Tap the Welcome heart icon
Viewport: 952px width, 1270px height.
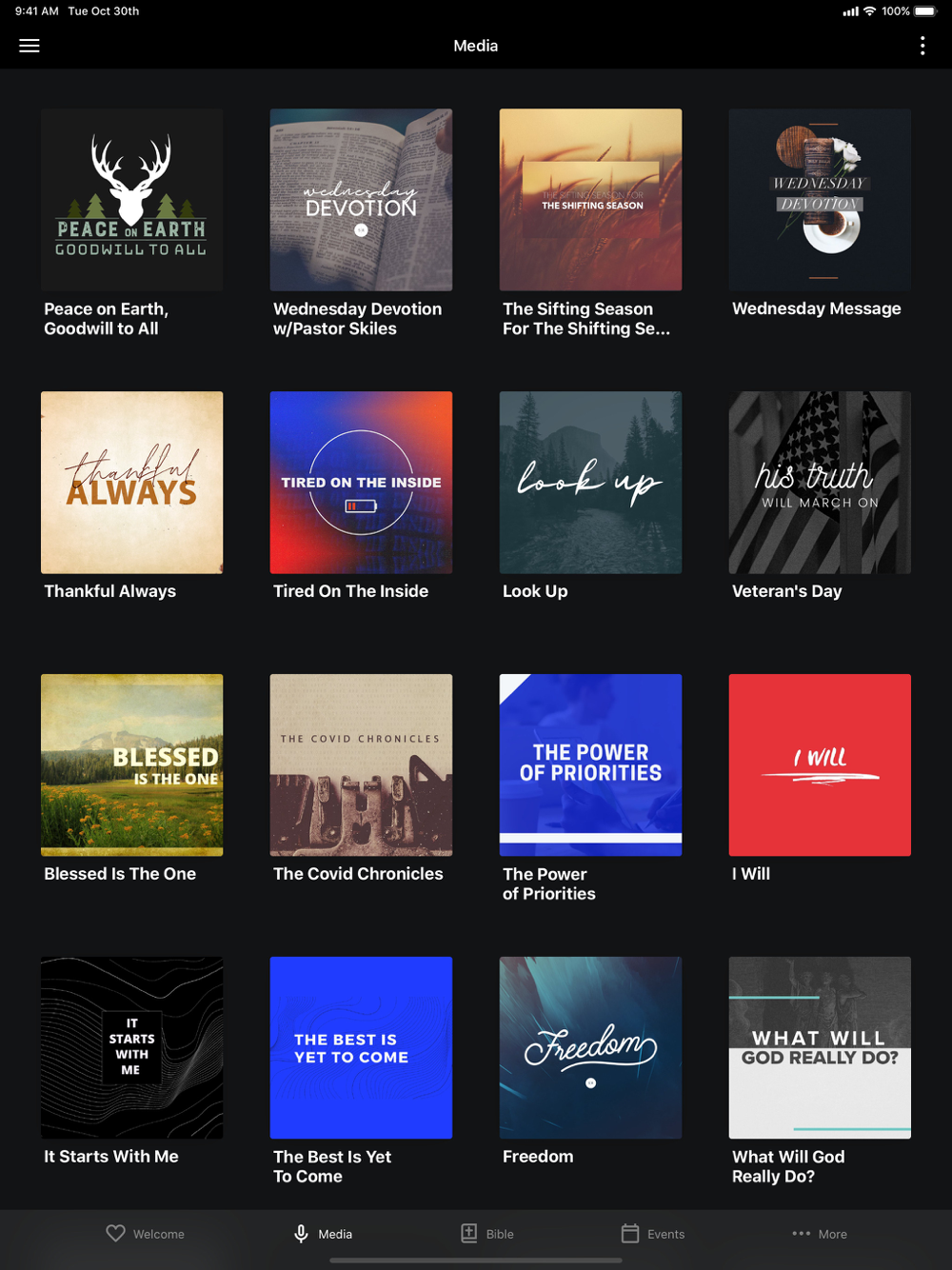(115, 1233)
